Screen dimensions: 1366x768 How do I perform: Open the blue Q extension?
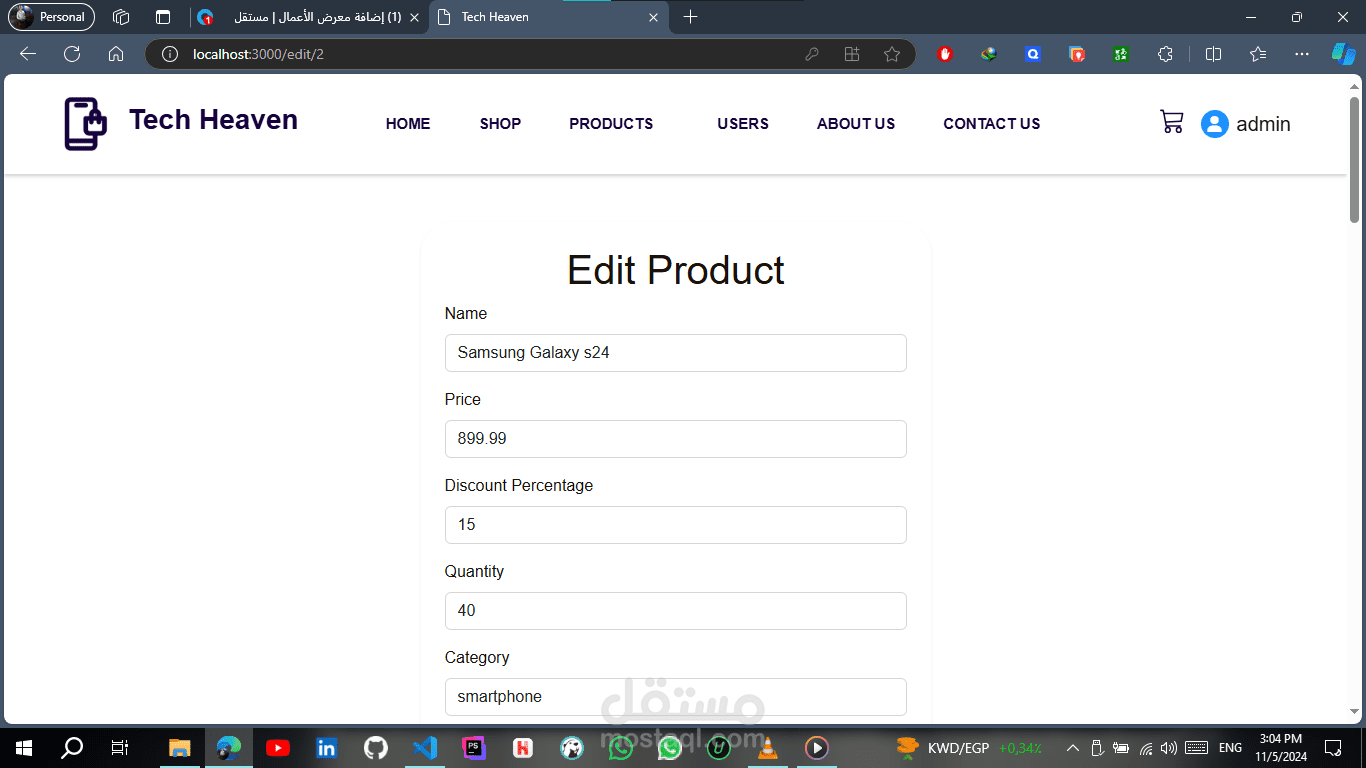1033,54
